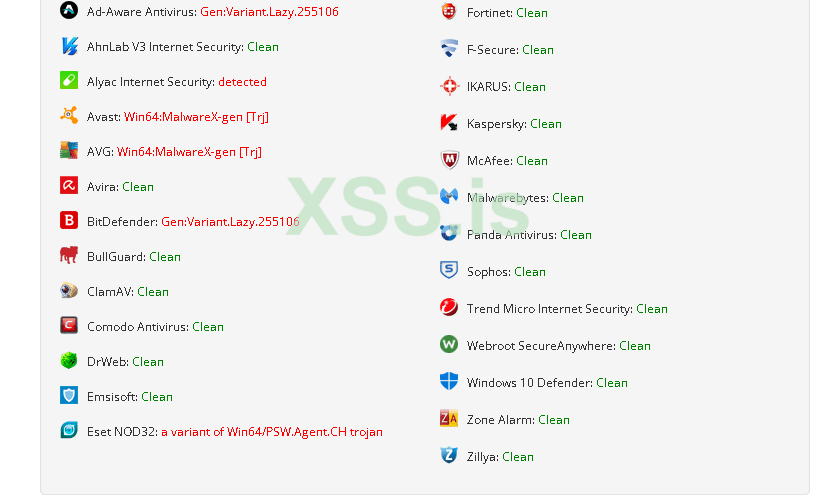The image size is (815, 502).
Task: Click the Kaspersky red K icon
Action: [449, 123]
